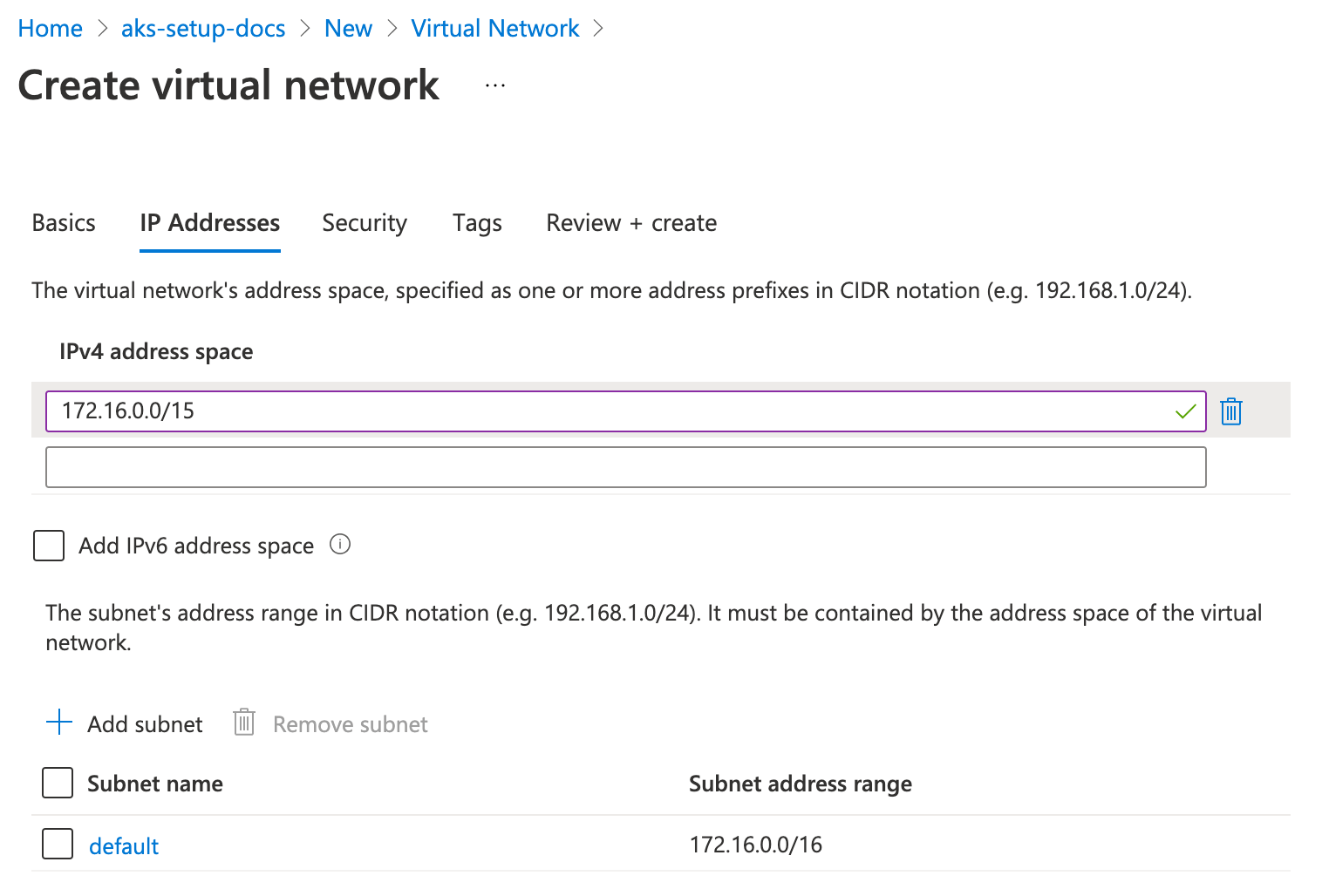This screenshot has height=896, width=1322.
Task: Click the empty IPv4 address space field
Action: [625, 467]
